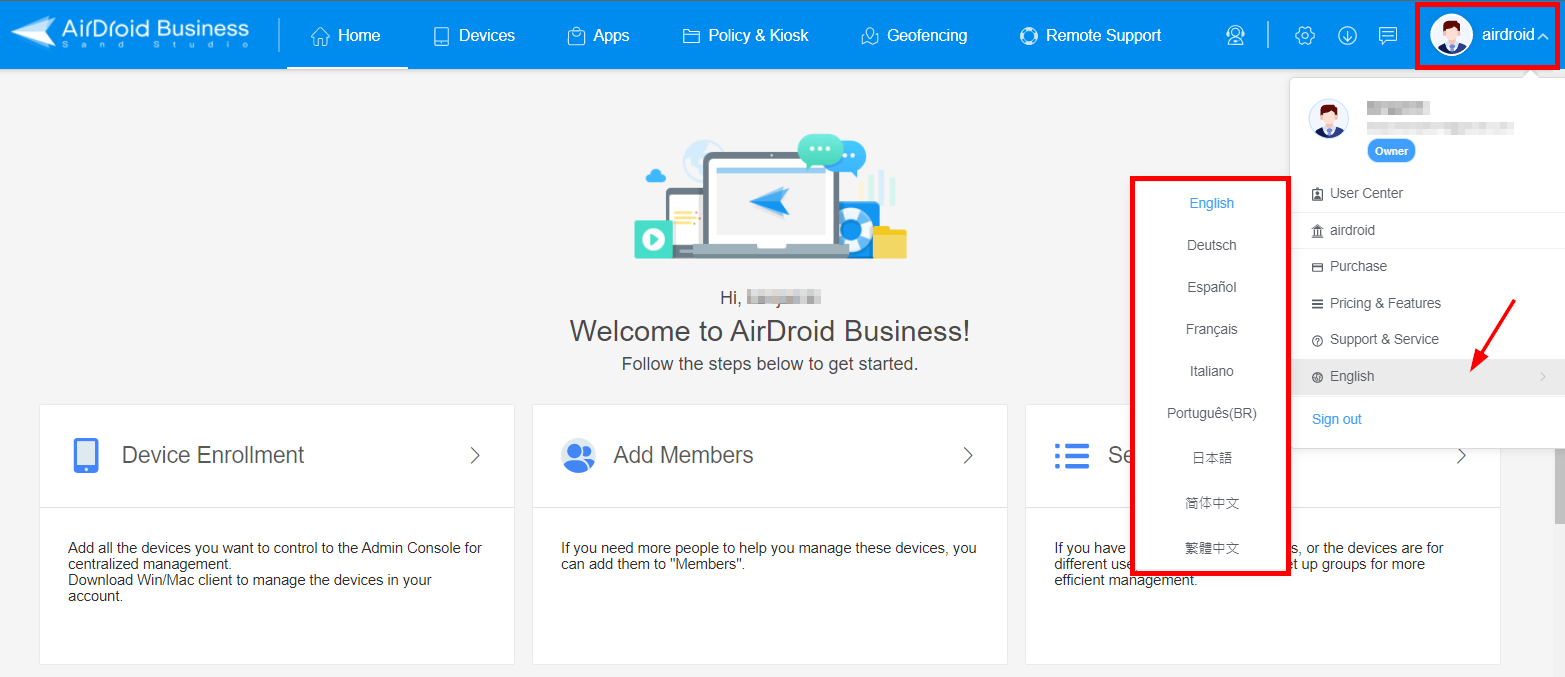Click the organization building icon

pos(1318,231)
